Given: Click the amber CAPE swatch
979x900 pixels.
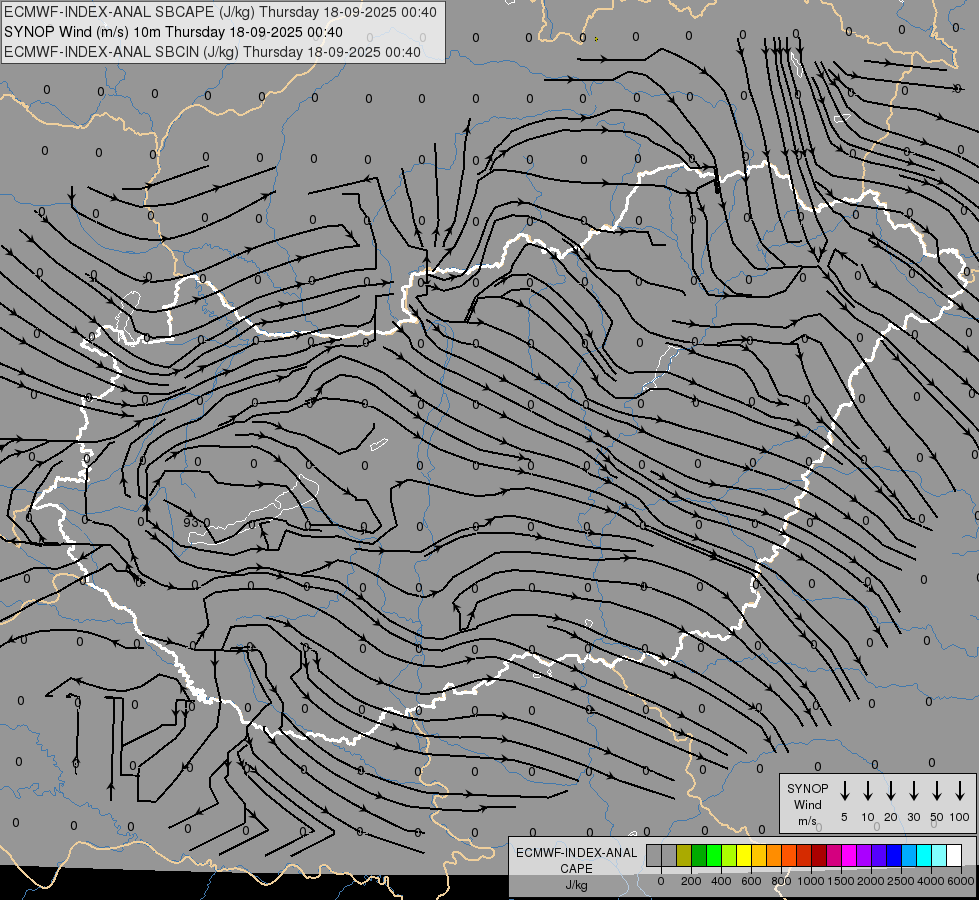Looking at the screenshot, I should point(759,855).
